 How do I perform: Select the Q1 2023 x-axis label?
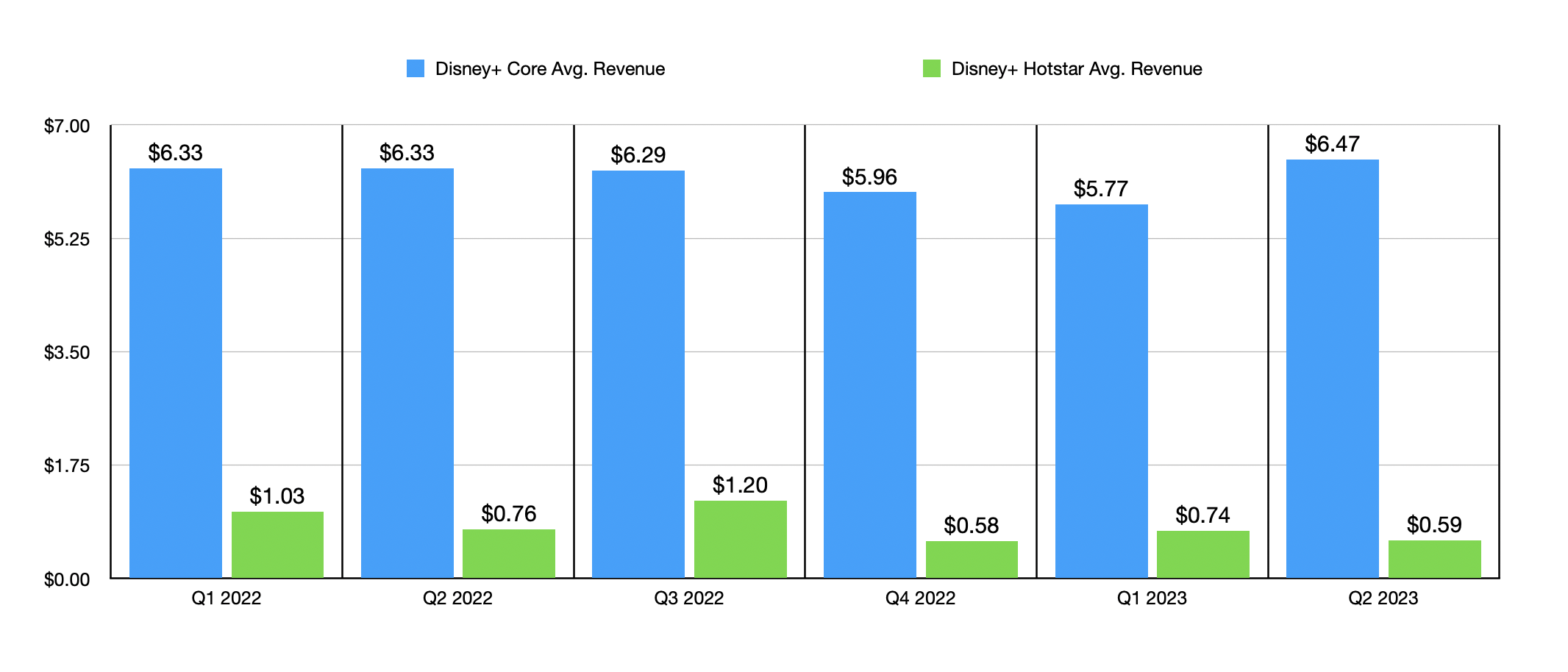[x=1152, y=598]
